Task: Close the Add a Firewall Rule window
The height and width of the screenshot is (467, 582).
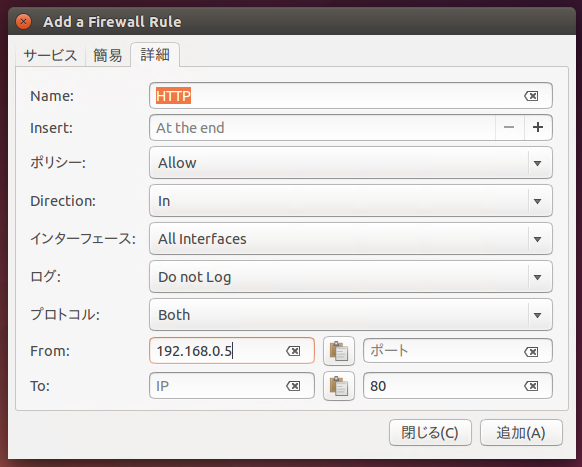Action: click(23, 22)
